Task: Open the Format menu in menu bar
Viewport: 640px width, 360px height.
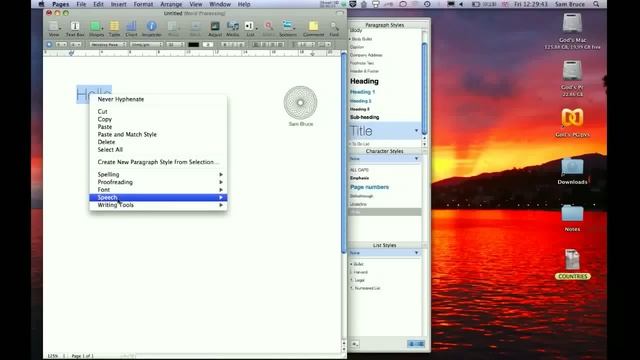Action: tap(143, 4)
